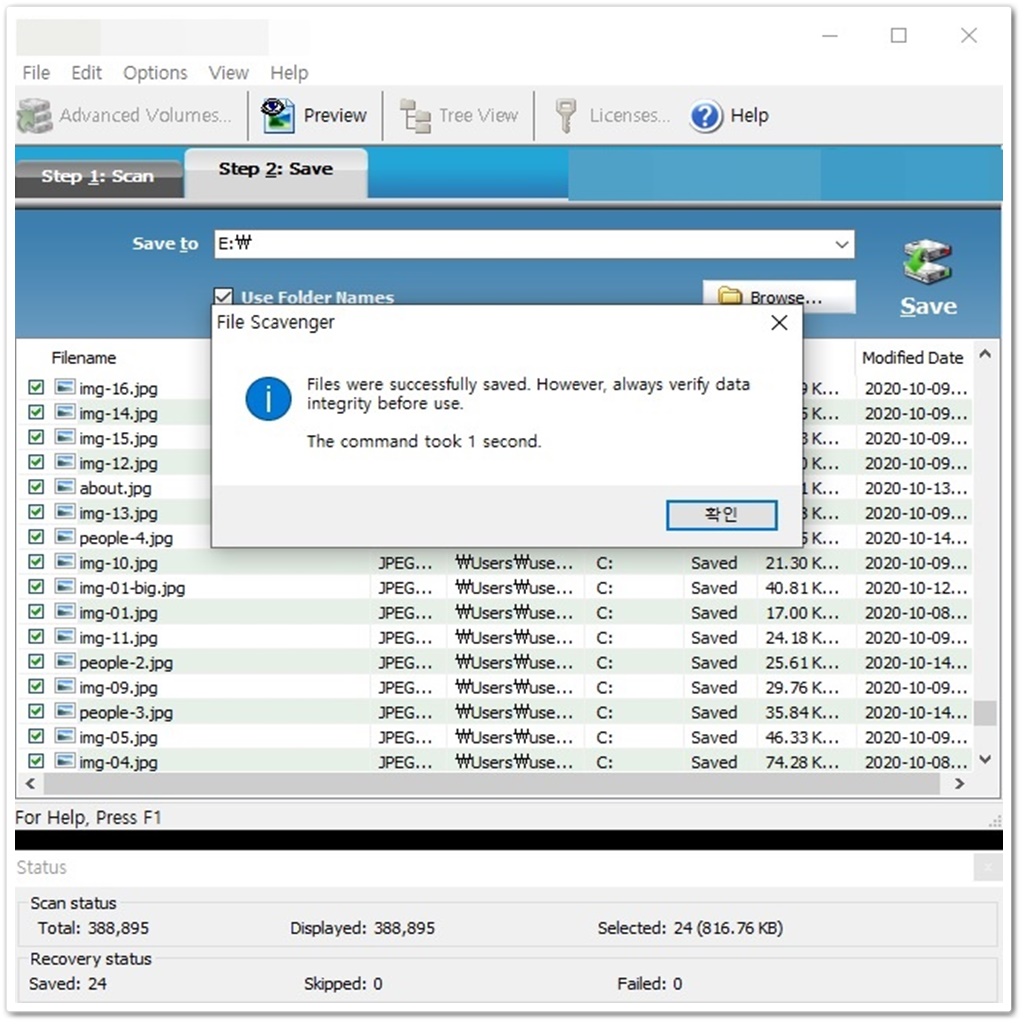Click the image icon of img-13.jpg
The height and width of the screenshot is (1024, 1024).
tap(64, 511)
